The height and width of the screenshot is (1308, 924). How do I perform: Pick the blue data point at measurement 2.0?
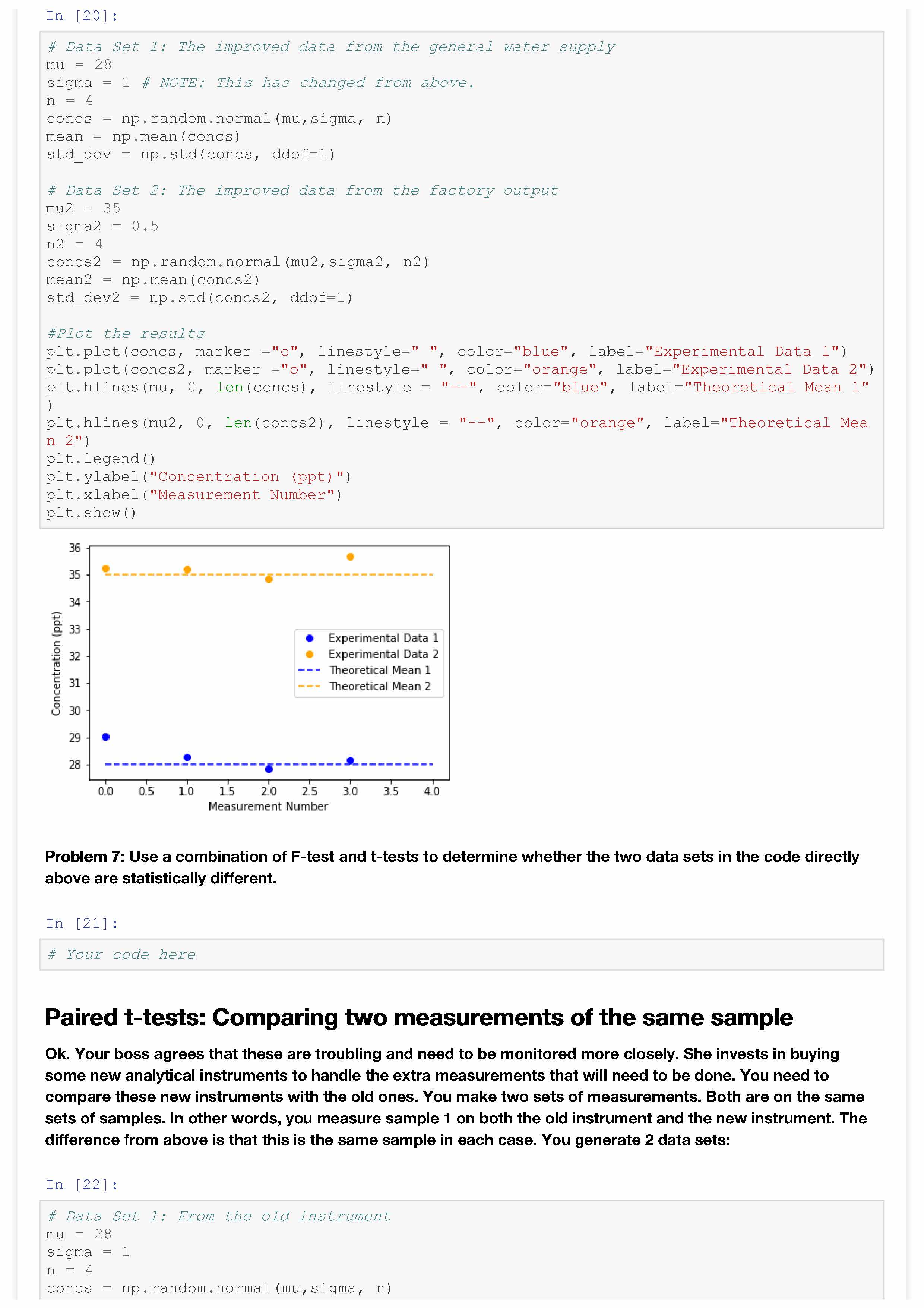pos(269,769)
